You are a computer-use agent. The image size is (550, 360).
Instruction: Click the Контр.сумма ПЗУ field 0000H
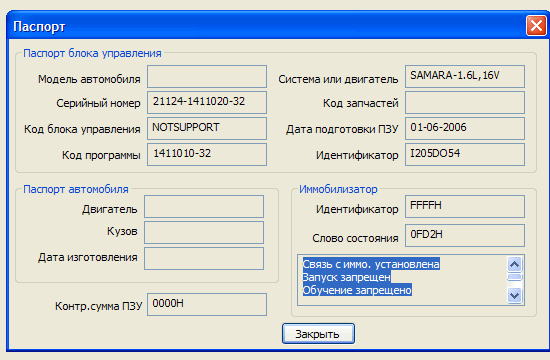pos(207,305)
